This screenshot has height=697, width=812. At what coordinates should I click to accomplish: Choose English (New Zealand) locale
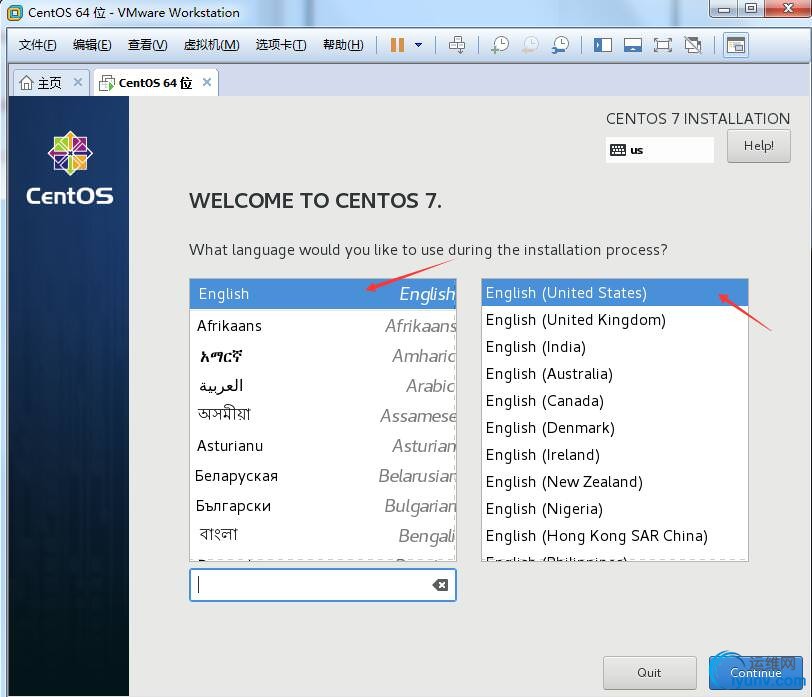(x=615, y=482)
